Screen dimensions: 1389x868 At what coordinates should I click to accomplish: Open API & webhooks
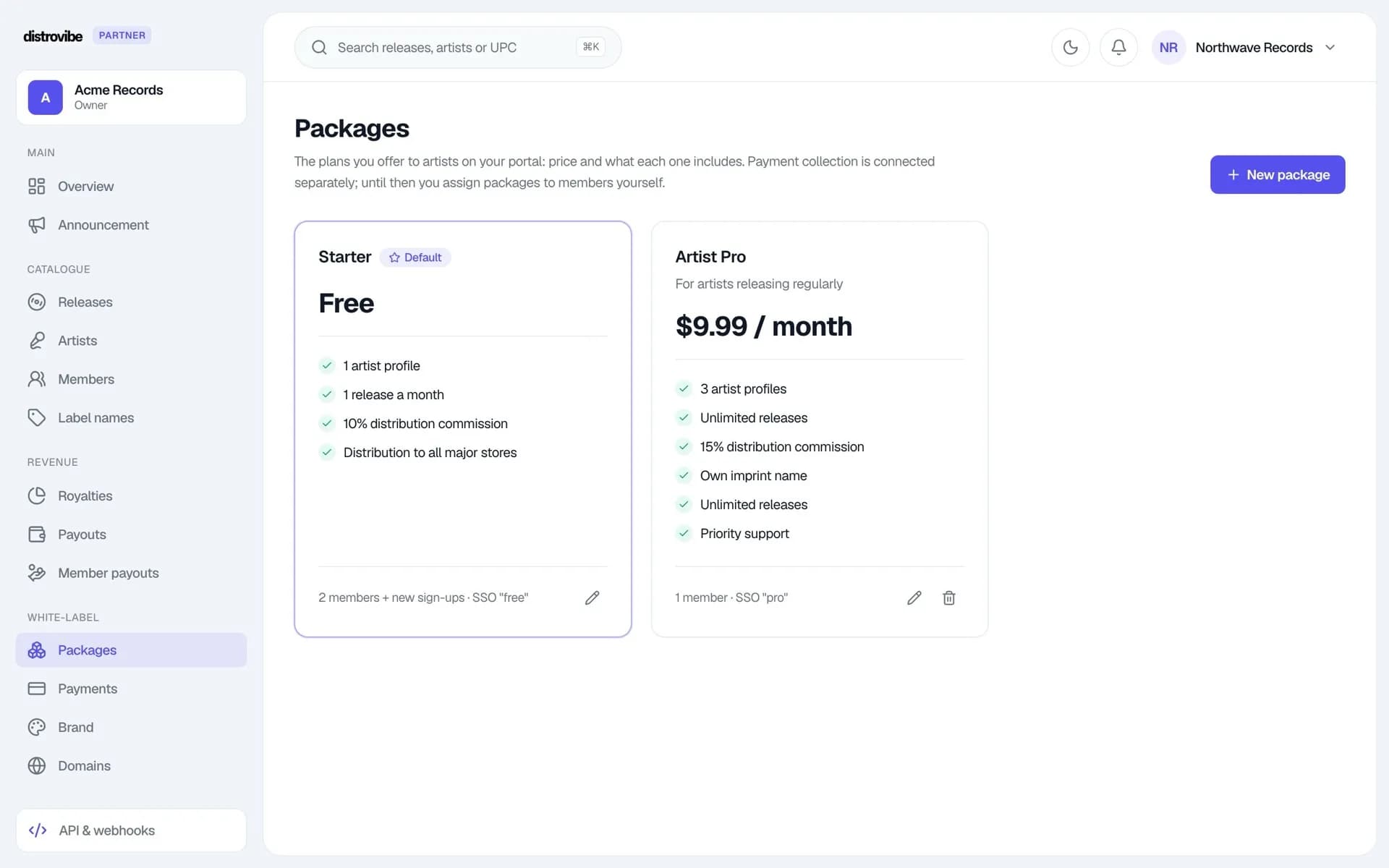[131, 830]
